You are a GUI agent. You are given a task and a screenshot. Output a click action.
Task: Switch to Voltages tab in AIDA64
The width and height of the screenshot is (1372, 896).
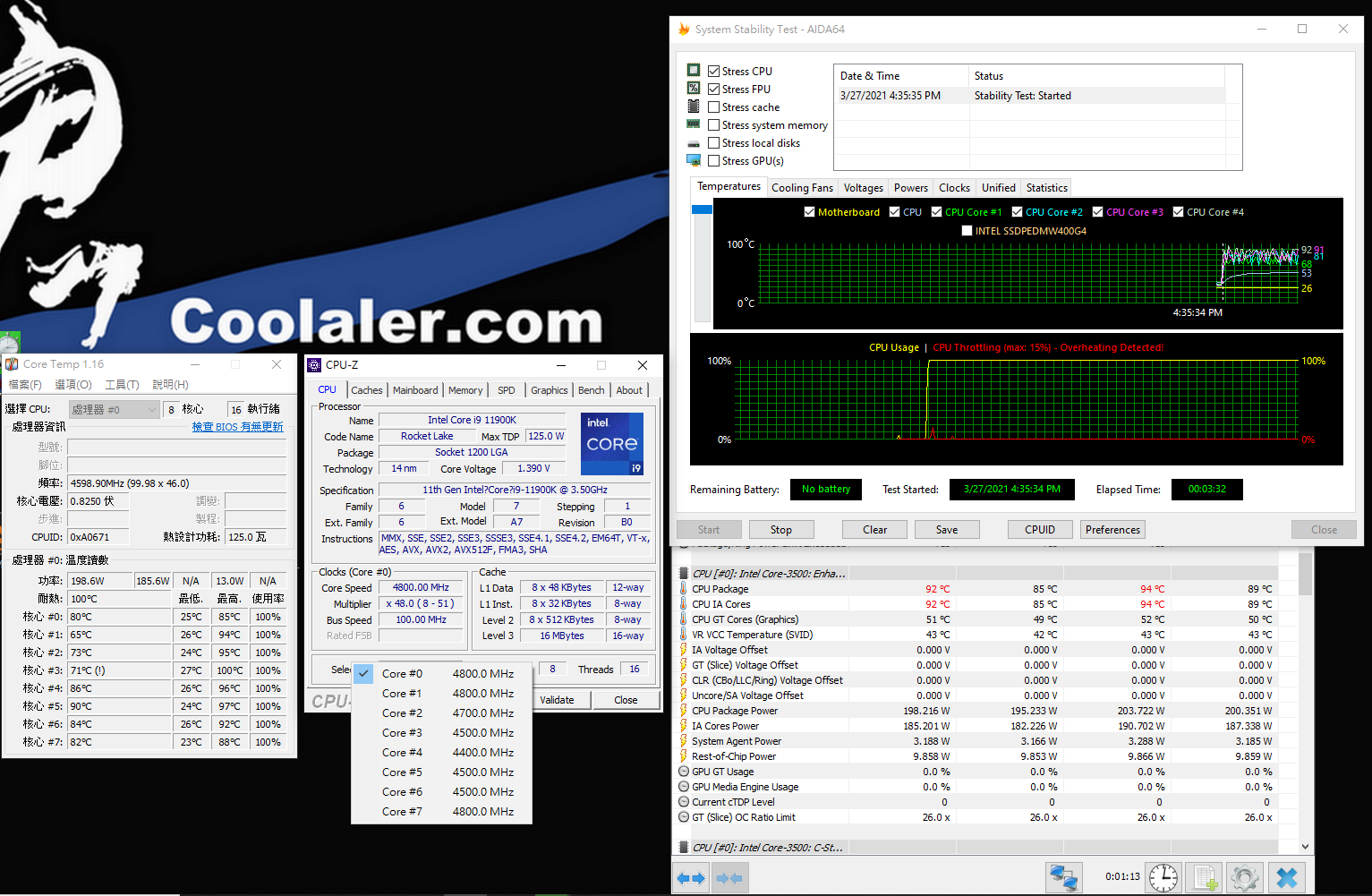coord(864,188)
